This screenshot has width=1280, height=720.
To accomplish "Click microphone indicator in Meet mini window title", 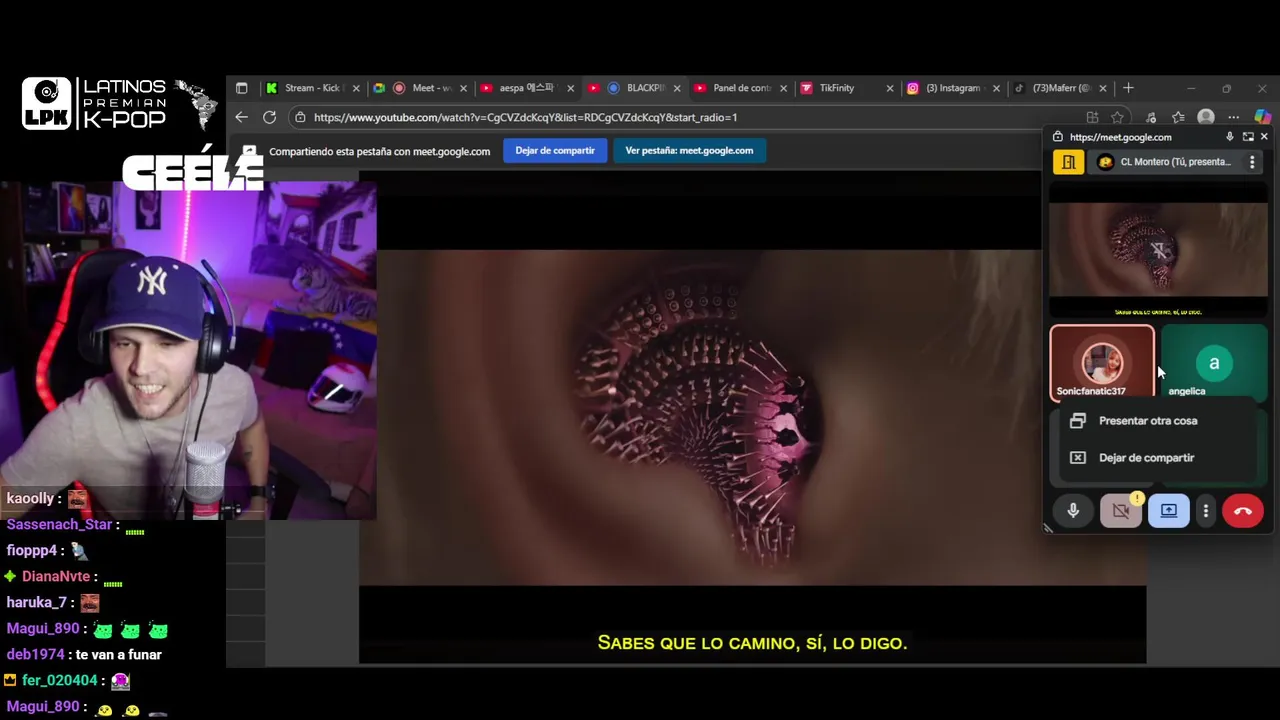I will (1230, 137).
